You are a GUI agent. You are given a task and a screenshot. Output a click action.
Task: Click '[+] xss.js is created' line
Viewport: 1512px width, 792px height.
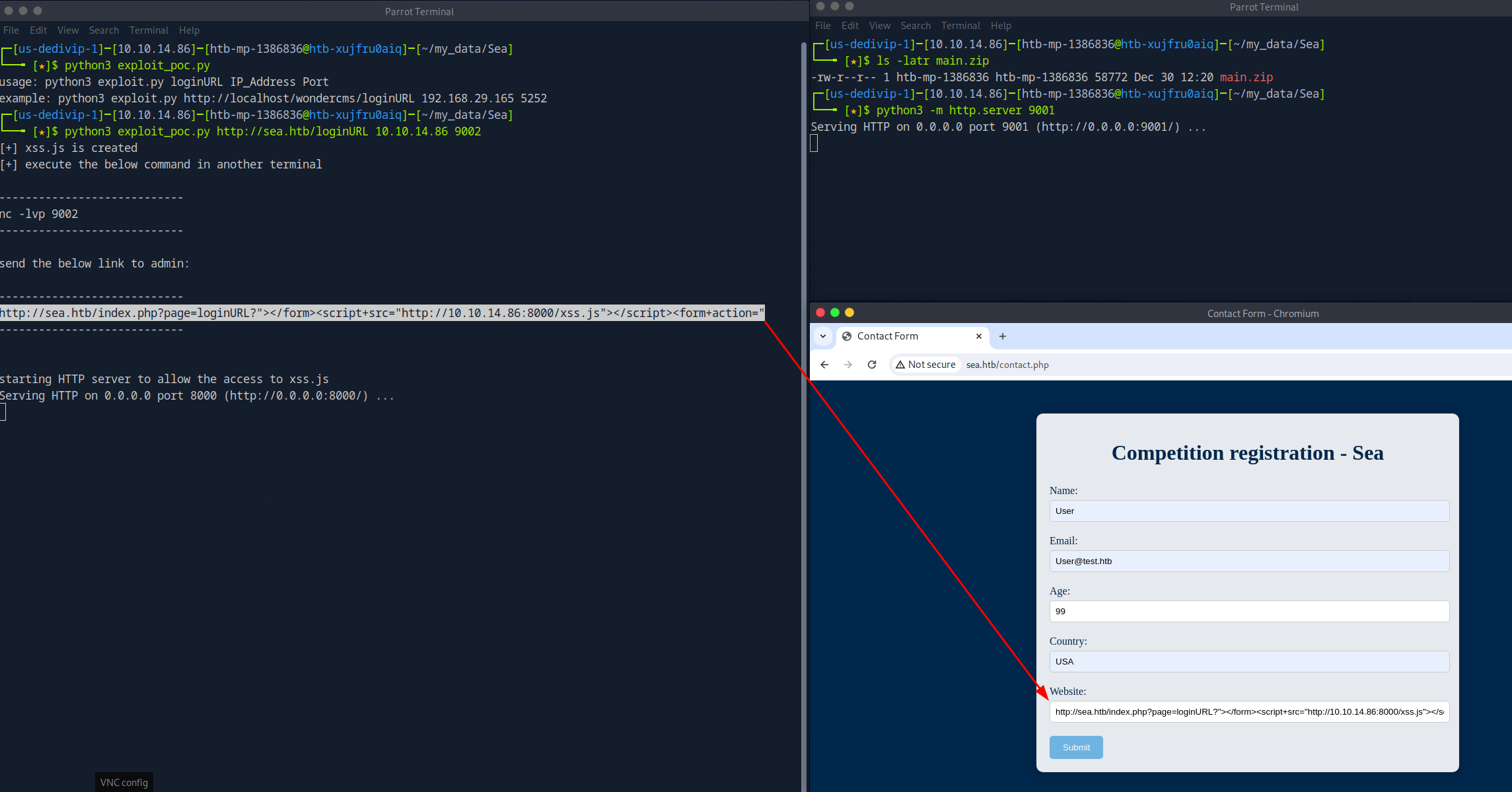[x=69, y=148]
